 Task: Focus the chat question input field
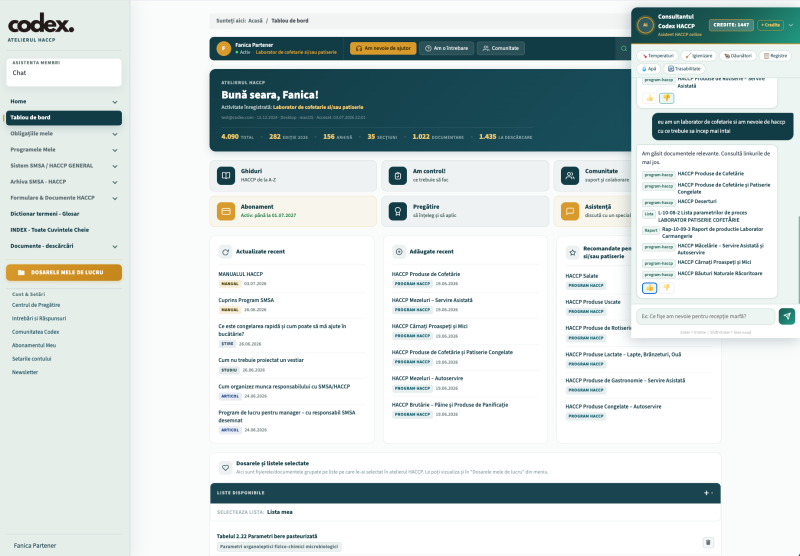point(705,316)
